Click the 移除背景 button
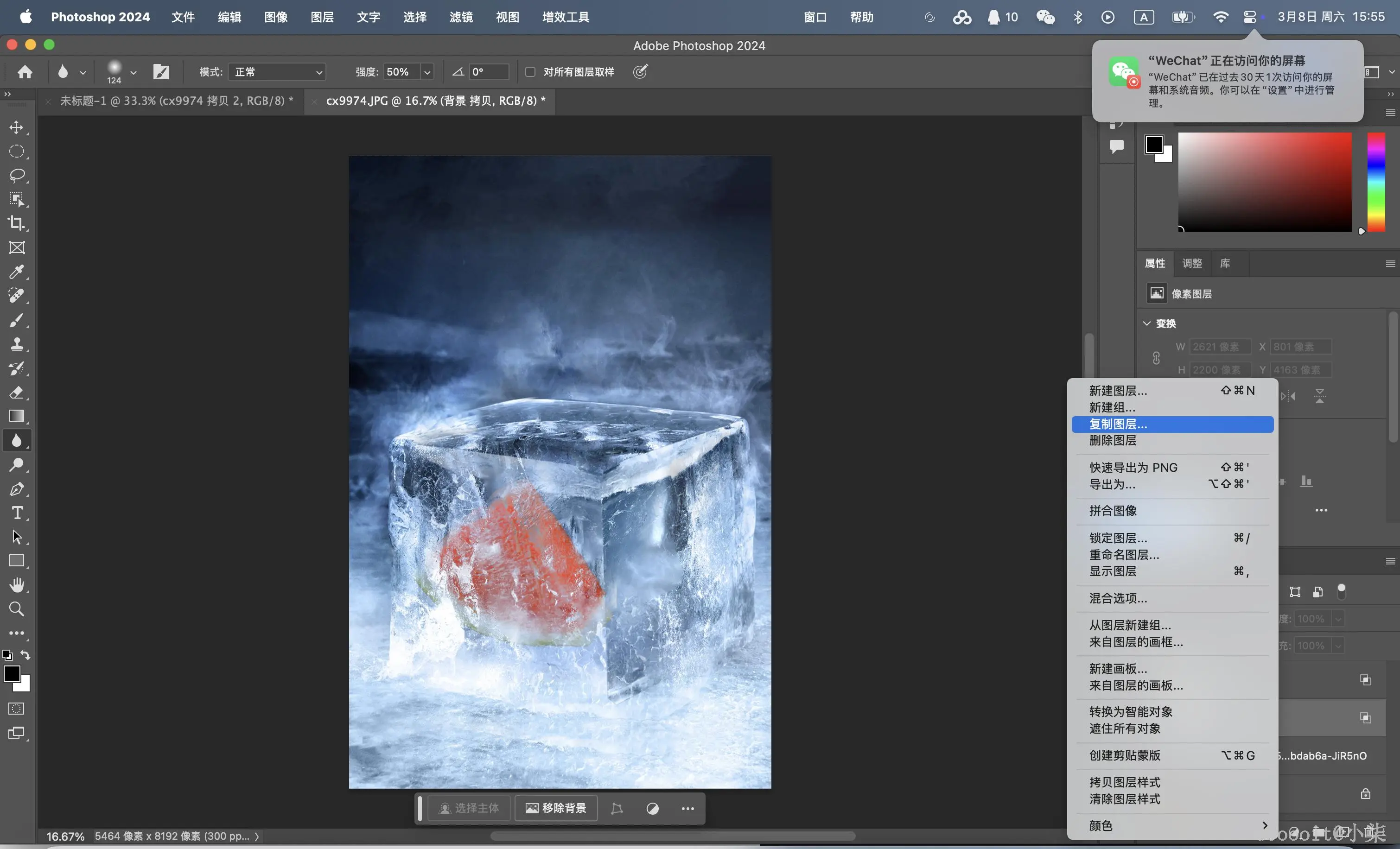 [556, 808]
